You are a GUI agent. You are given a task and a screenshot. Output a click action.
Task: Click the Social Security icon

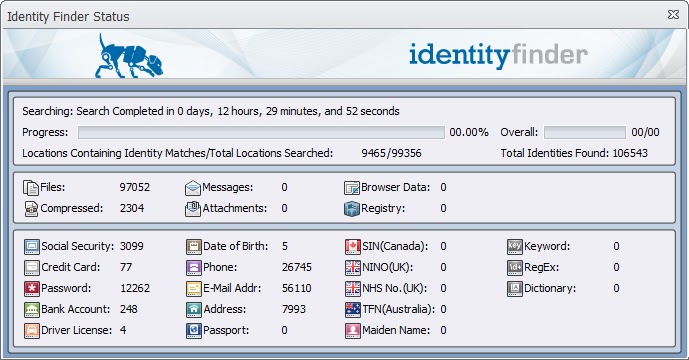click(x=32, y=247)
